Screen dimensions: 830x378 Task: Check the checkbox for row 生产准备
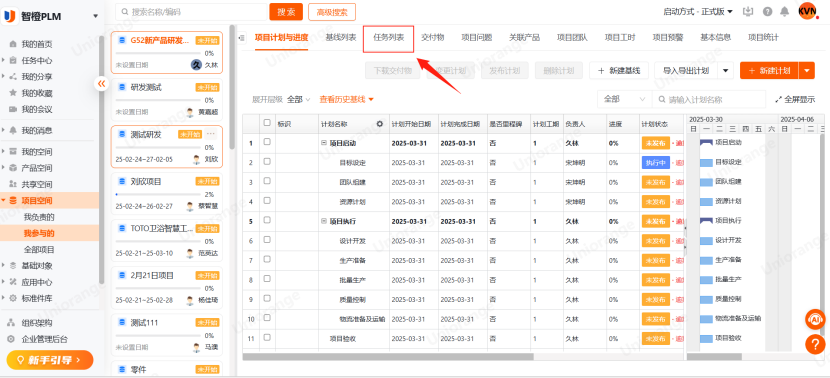pos(267,259)
